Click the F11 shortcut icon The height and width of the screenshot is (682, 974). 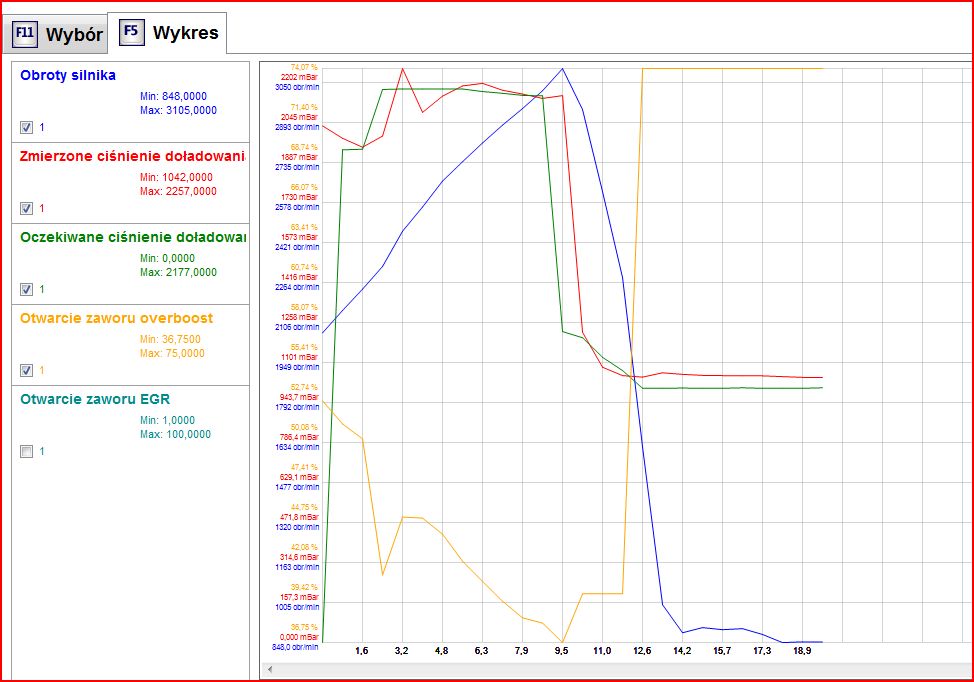click(26, 35)
